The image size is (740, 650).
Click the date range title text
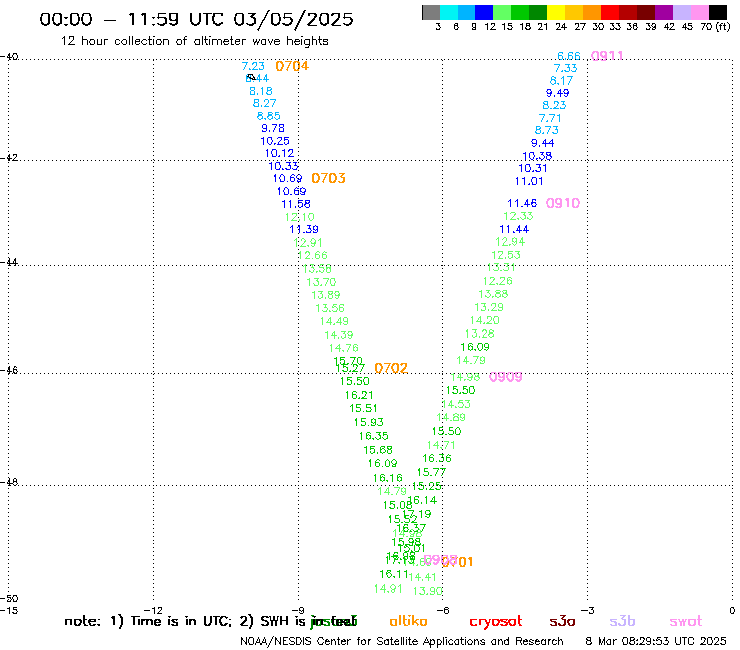196,19
